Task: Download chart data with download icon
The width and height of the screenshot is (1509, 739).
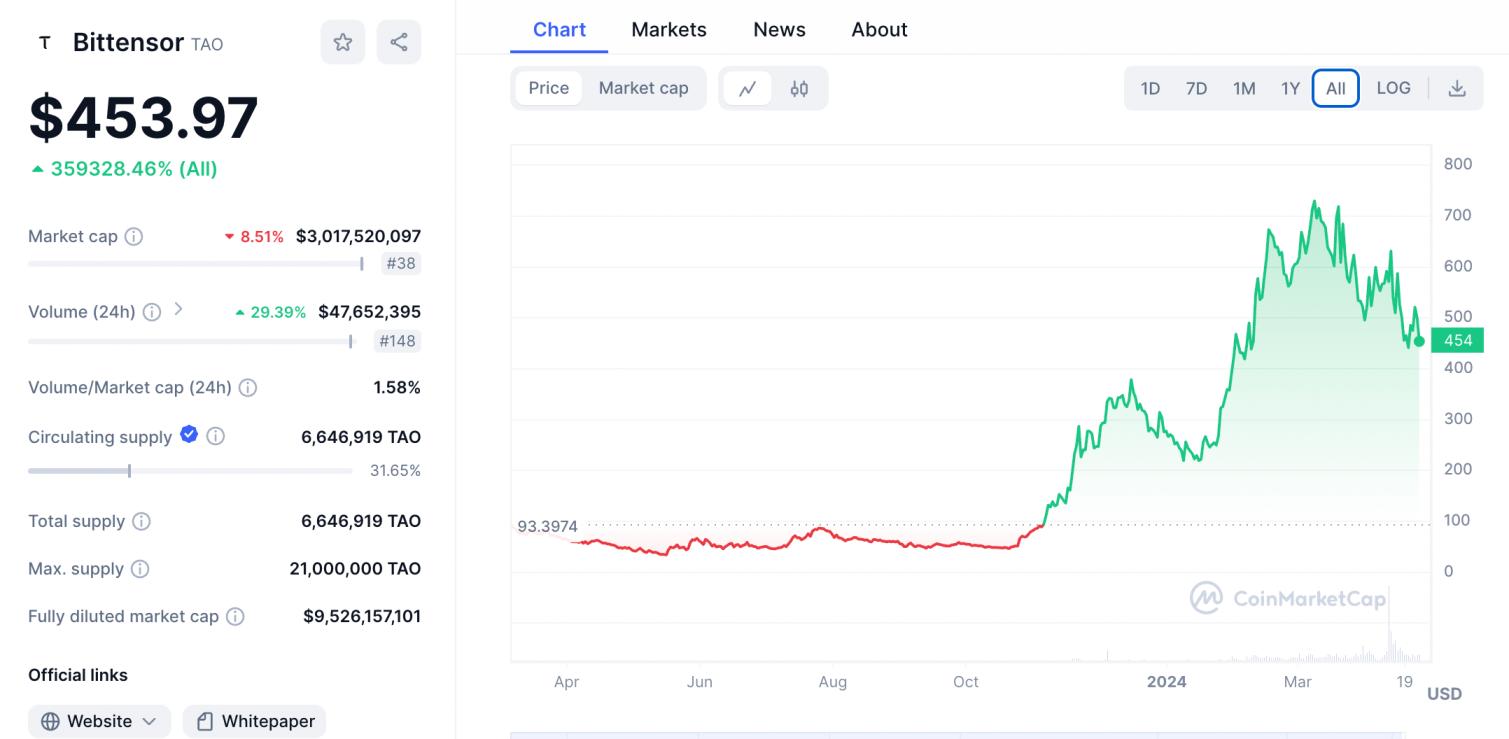Action: pyautogui.click(x=1457, y=88)
